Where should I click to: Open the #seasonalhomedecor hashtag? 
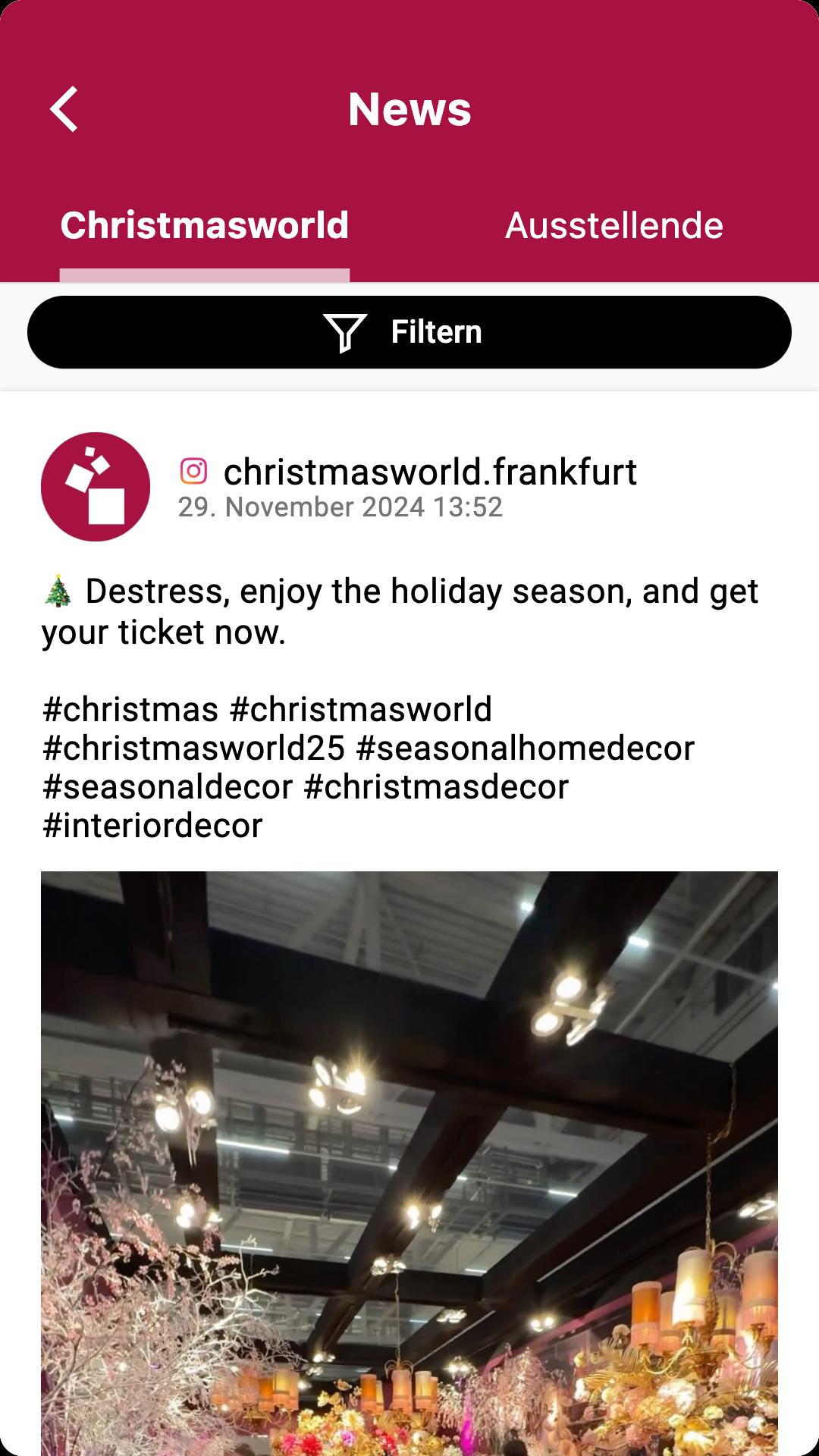click(525, 748)
